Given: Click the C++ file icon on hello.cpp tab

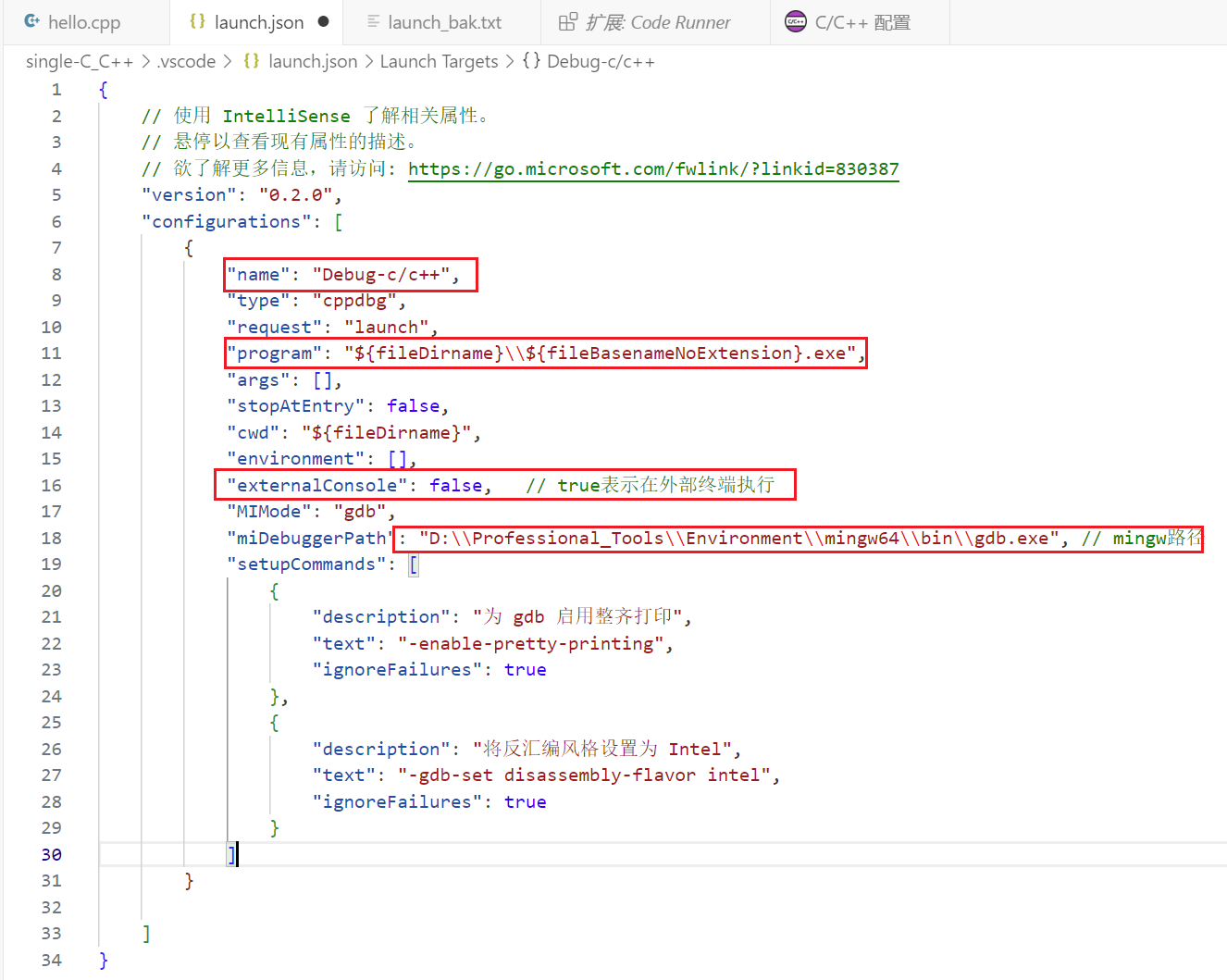Looking at the screenshot, I should (x=31, y=21).
